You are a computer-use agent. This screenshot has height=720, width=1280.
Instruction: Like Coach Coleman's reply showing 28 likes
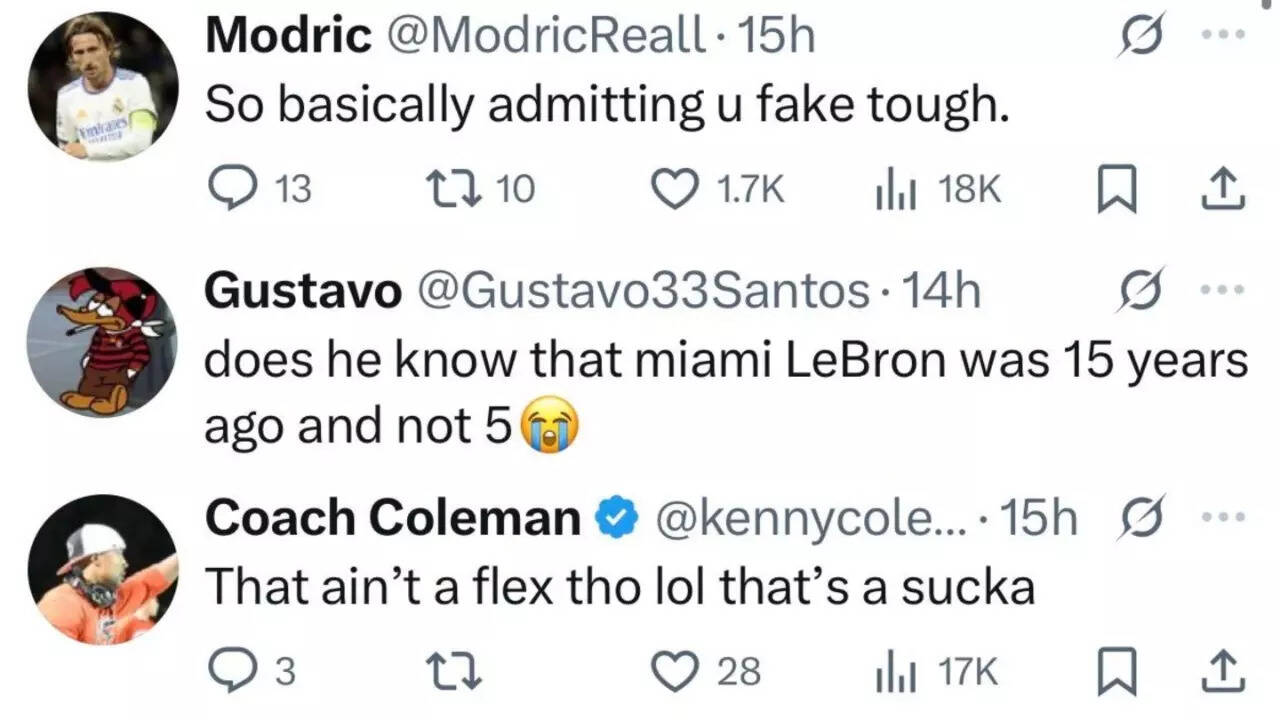(677, 672)
